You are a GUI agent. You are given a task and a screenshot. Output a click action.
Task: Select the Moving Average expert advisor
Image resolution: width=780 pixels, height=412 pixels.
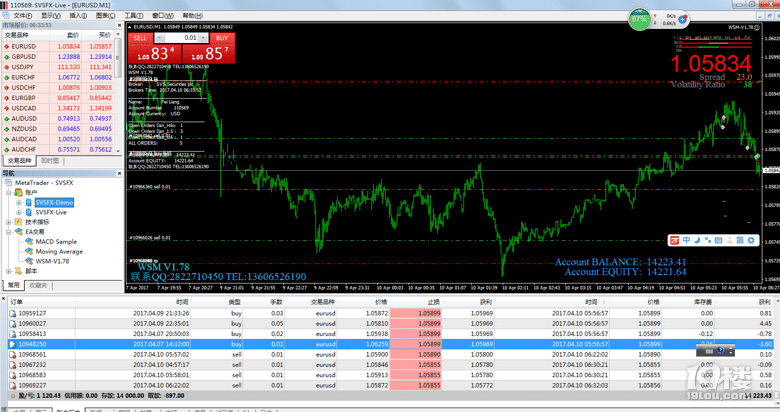[x=59, y=251]
